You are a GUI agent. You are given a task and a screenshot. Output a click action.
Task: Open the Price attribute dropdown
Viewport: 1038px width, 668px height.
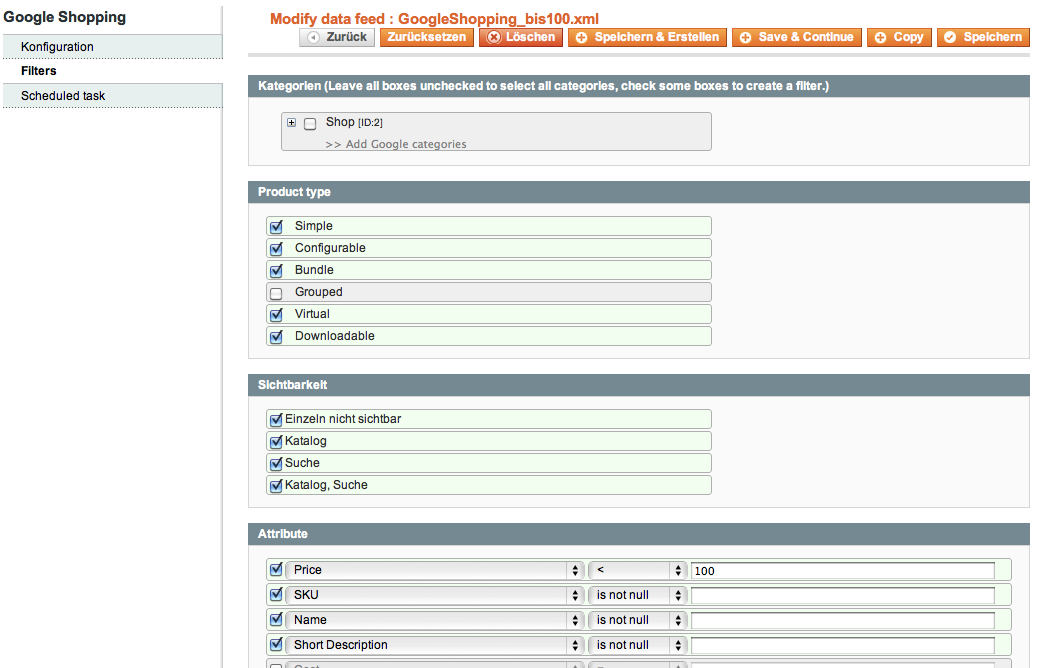pyautogui.click(x=434, y=570)
